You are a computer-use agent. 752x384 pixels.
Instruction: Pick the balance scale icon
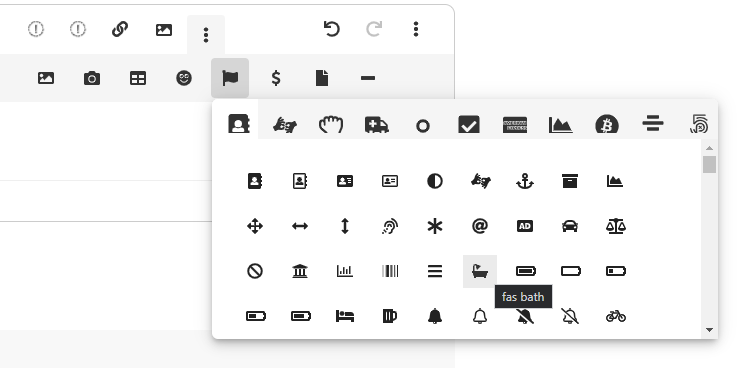point(616,226)
